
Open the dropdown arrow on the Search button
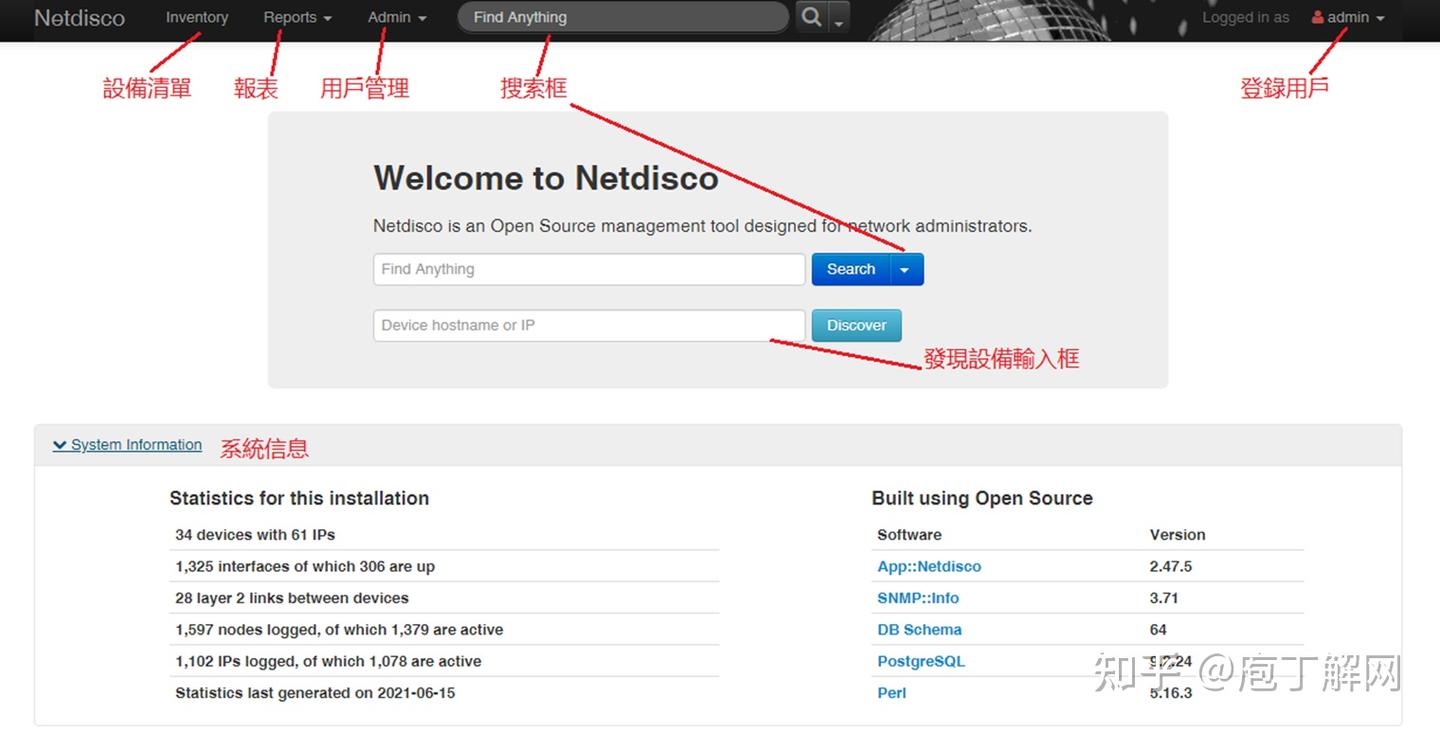point(905,269)
